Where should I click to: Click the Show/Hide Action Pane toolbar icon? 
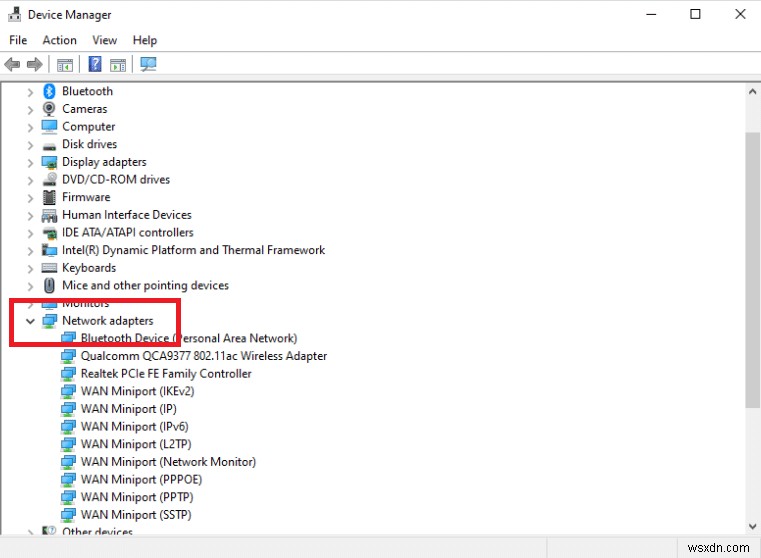click(118, 65)
